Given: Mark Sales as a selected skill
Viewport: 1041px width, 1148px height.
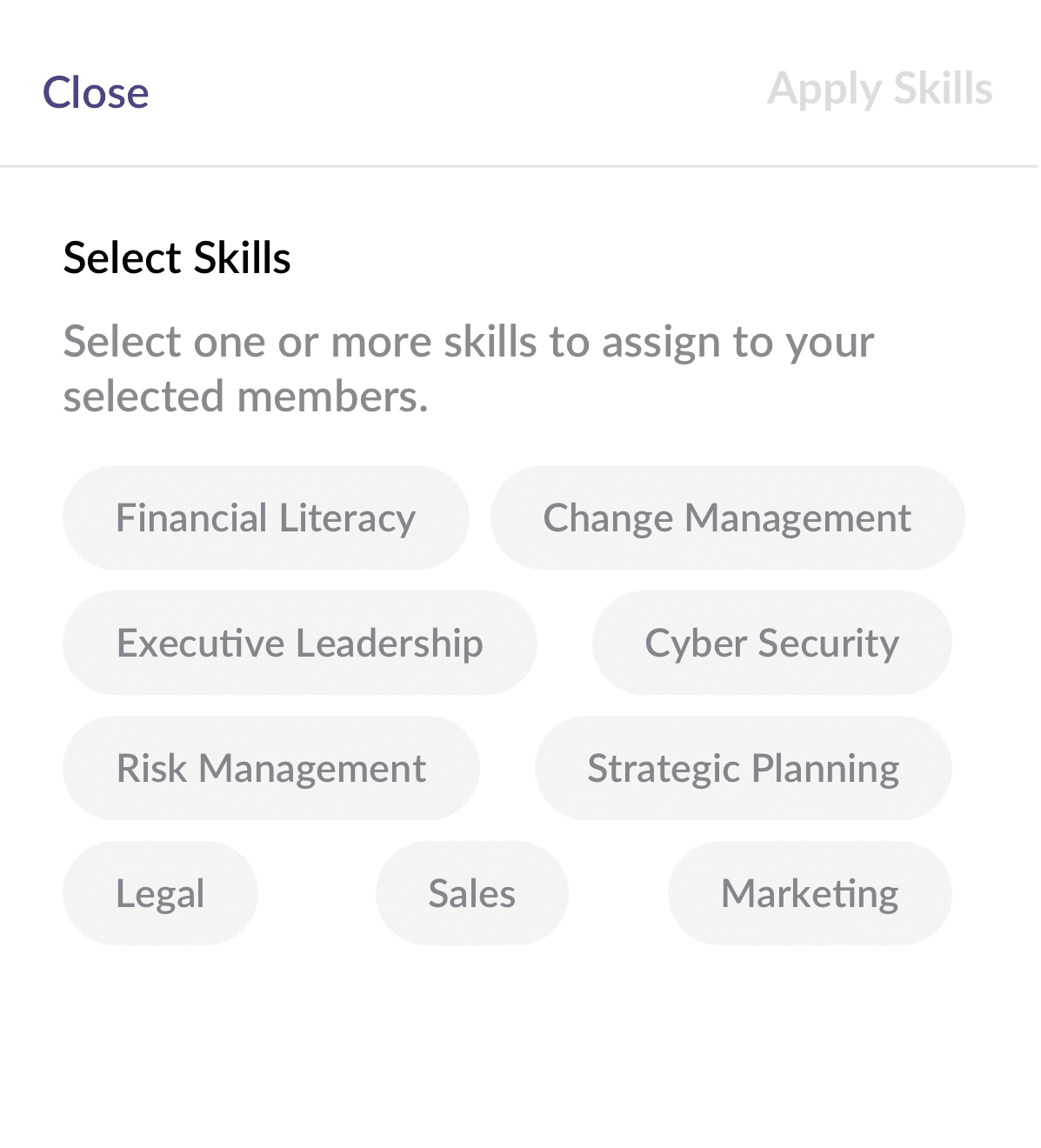Looking at the screenshot, I should coord(471,893).
